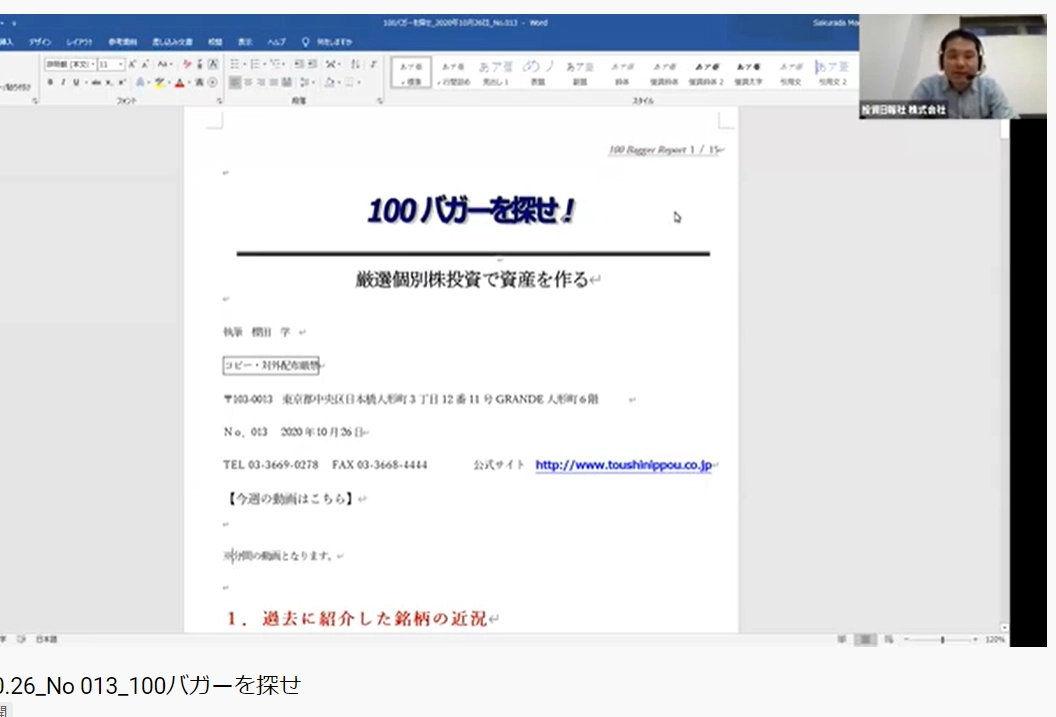This screenshot has width=1056, height=717.
Task: Apply the text highlight color
Action: pyautogui.click(x=159, y=83)
